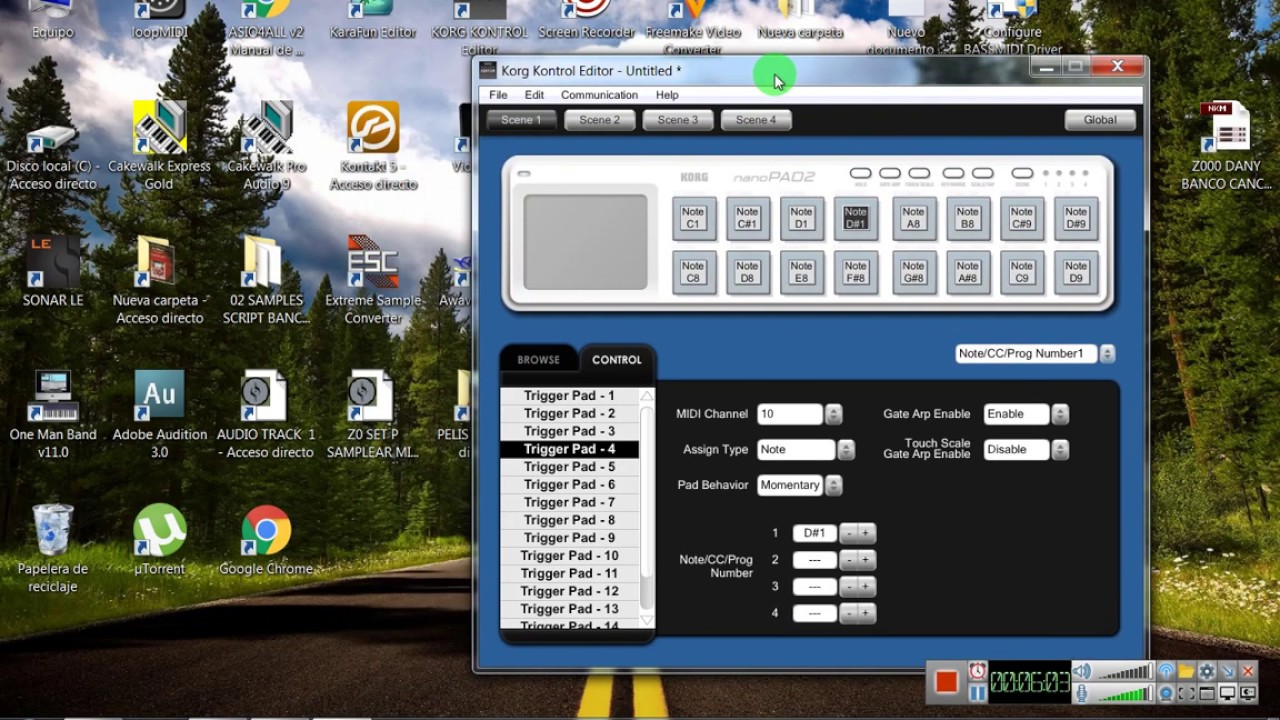The height and width of the screenshot is (720, 1280).
Task: Click the Note A8 pad
Action: click(x=913, y=218)
